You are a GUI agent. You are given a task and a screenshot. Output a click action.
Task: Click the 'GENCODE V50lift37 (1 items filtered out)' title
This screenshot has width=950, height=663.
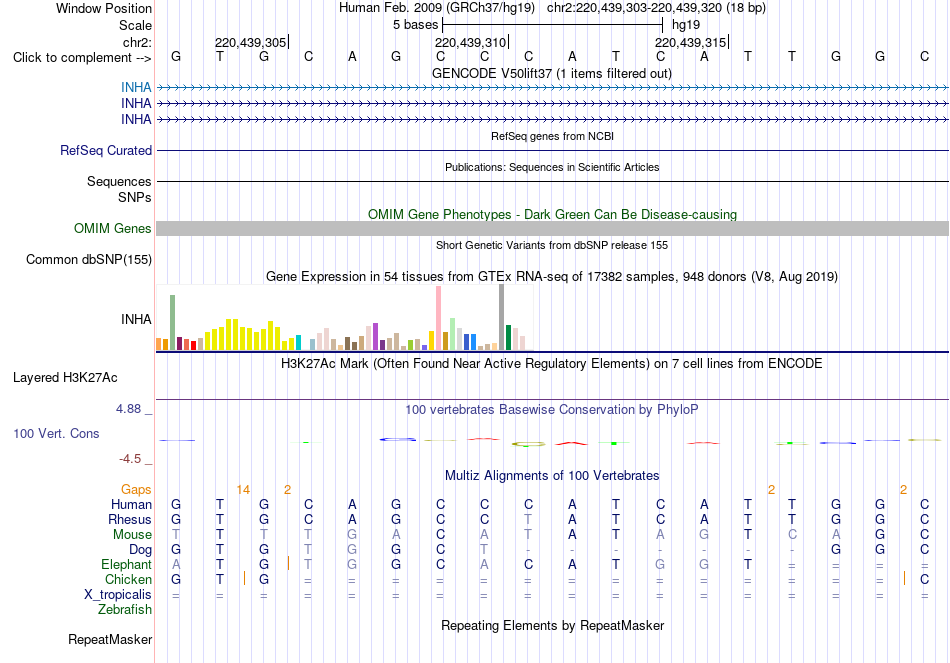click(x=552, y=73)
